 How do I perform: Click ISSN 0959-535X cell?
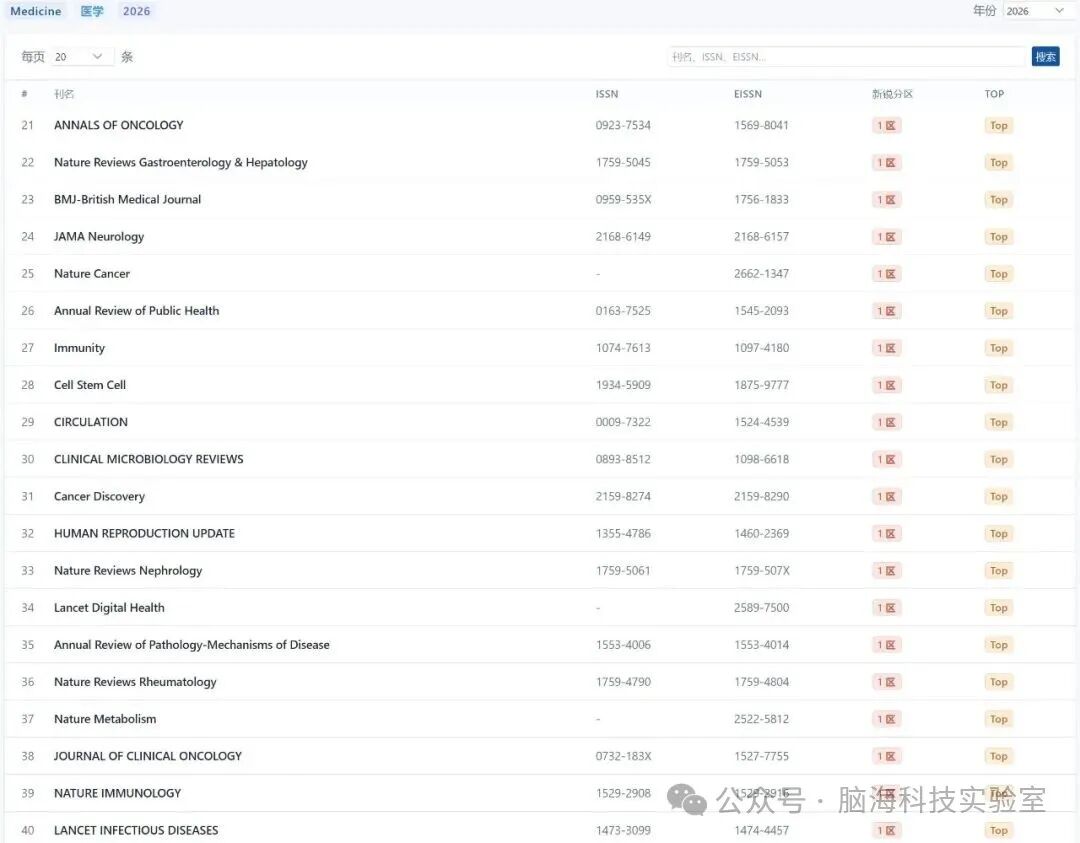(623, 200)
